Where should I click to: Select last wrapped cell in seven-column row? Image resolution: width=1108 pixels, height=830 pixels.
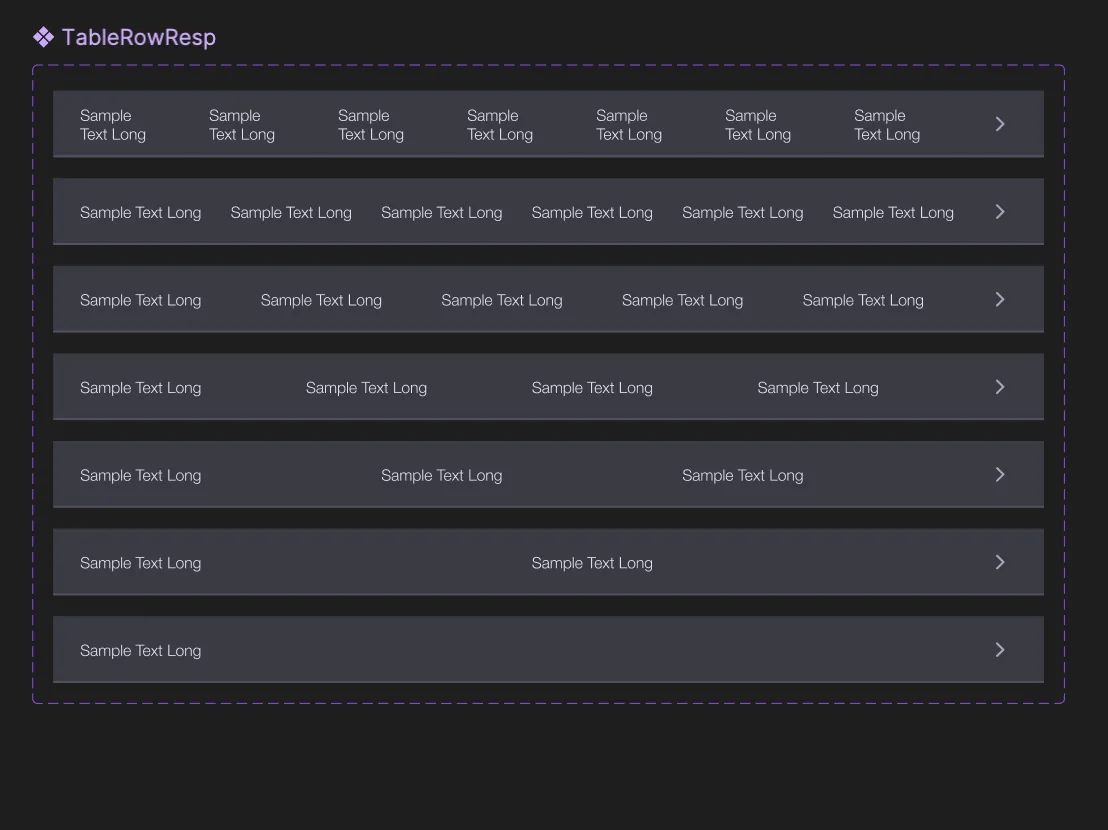pos(887,125)
